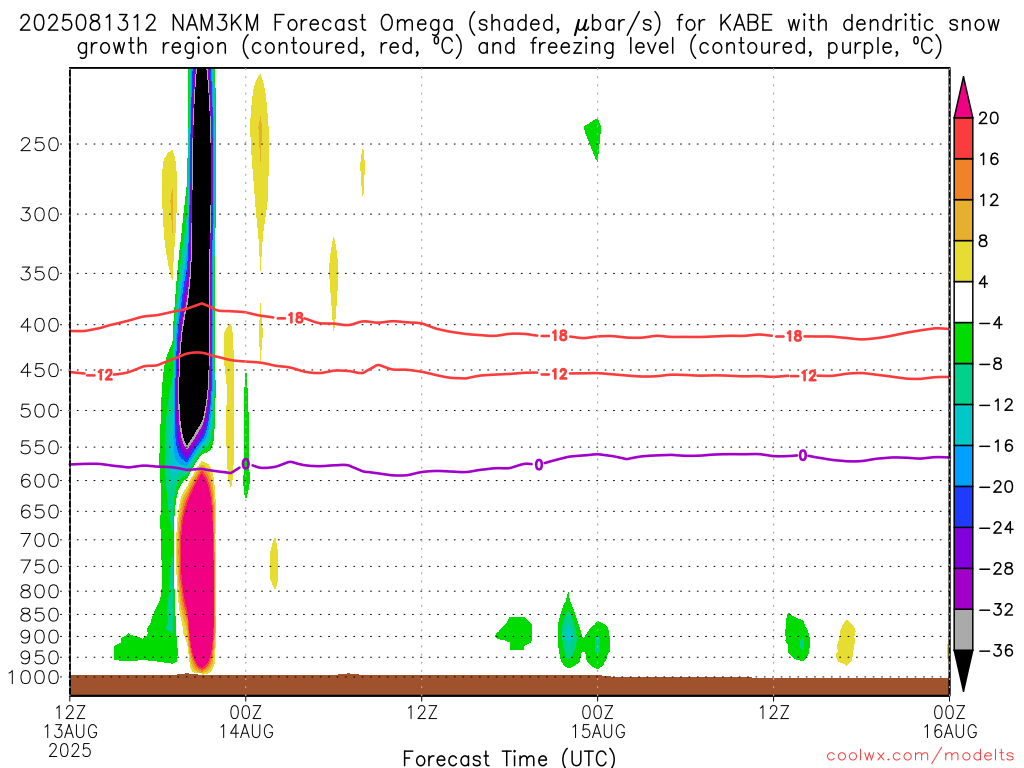Click the 400 pressure level label
Screen dimensions: 1024x768
(39, 325)
